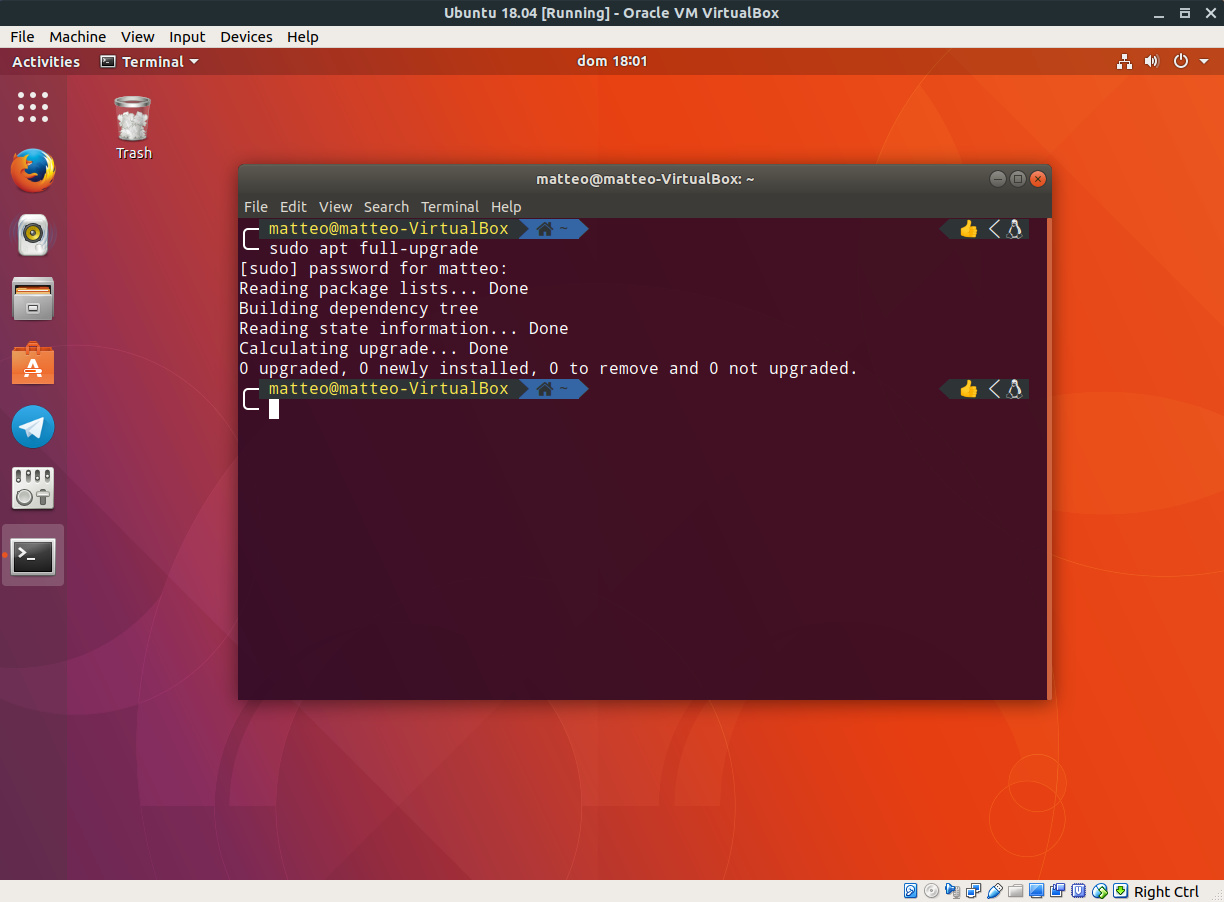
Task: Open the VirtualBox Help menu
Action: 302,37
